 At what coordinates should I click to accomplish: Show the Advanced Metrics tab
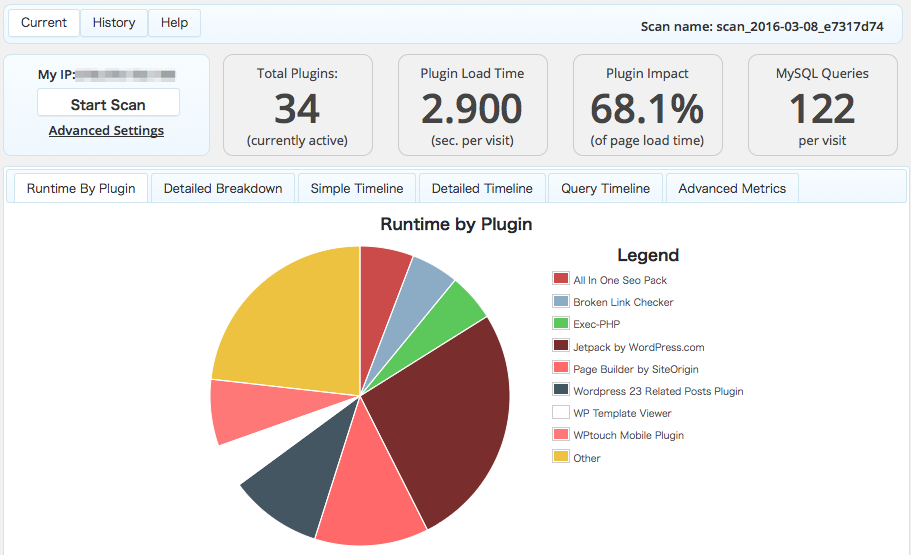732,188
